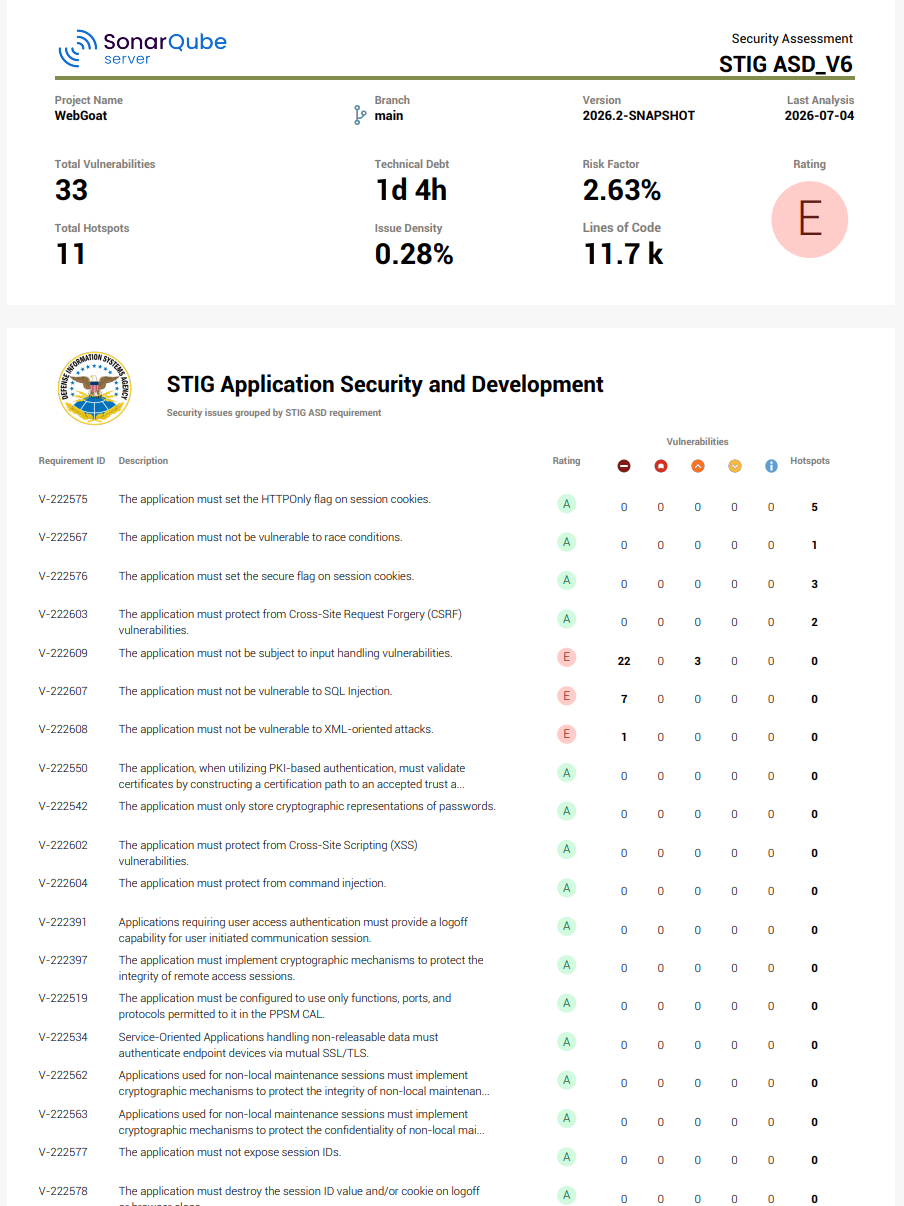904x1206 pixels.
Task: Click the blocker count 7 for SQL Injection
Action: [624, 699]
